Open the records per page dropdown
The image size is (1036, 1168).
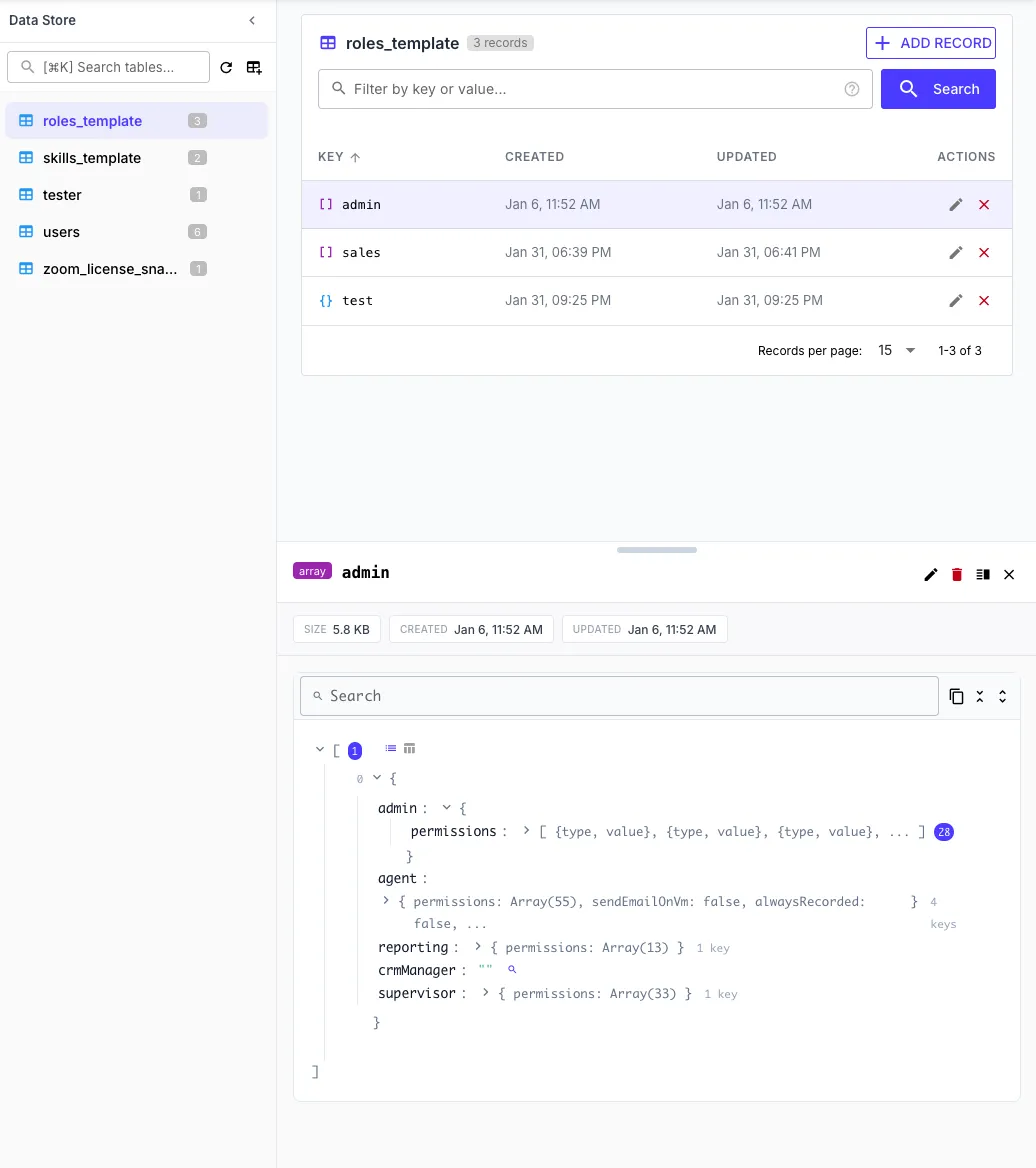pos(895,350)
